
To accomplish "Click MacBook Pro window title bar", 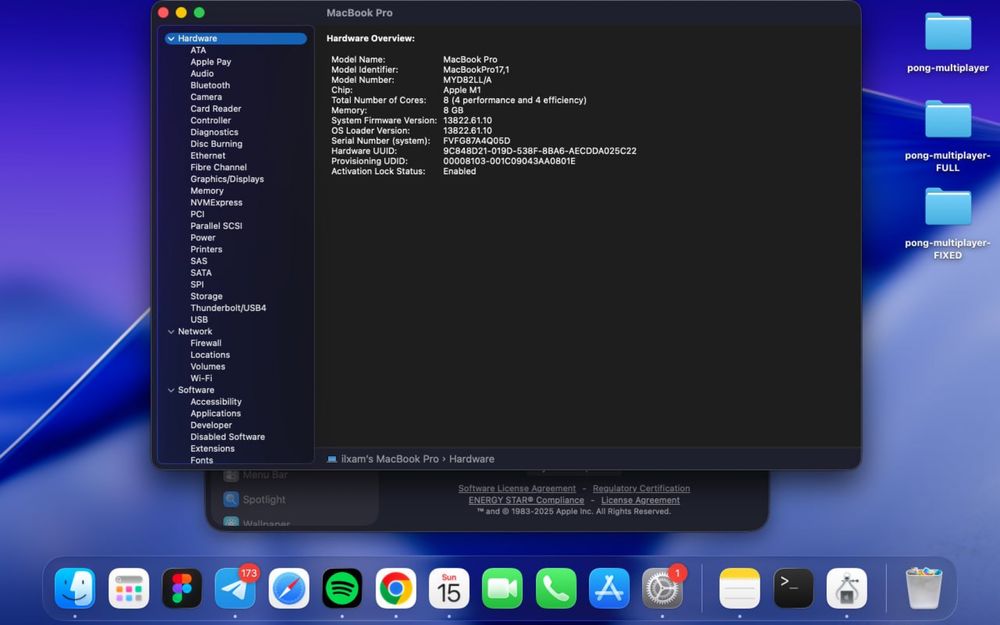I will click(x=359, y=13).
